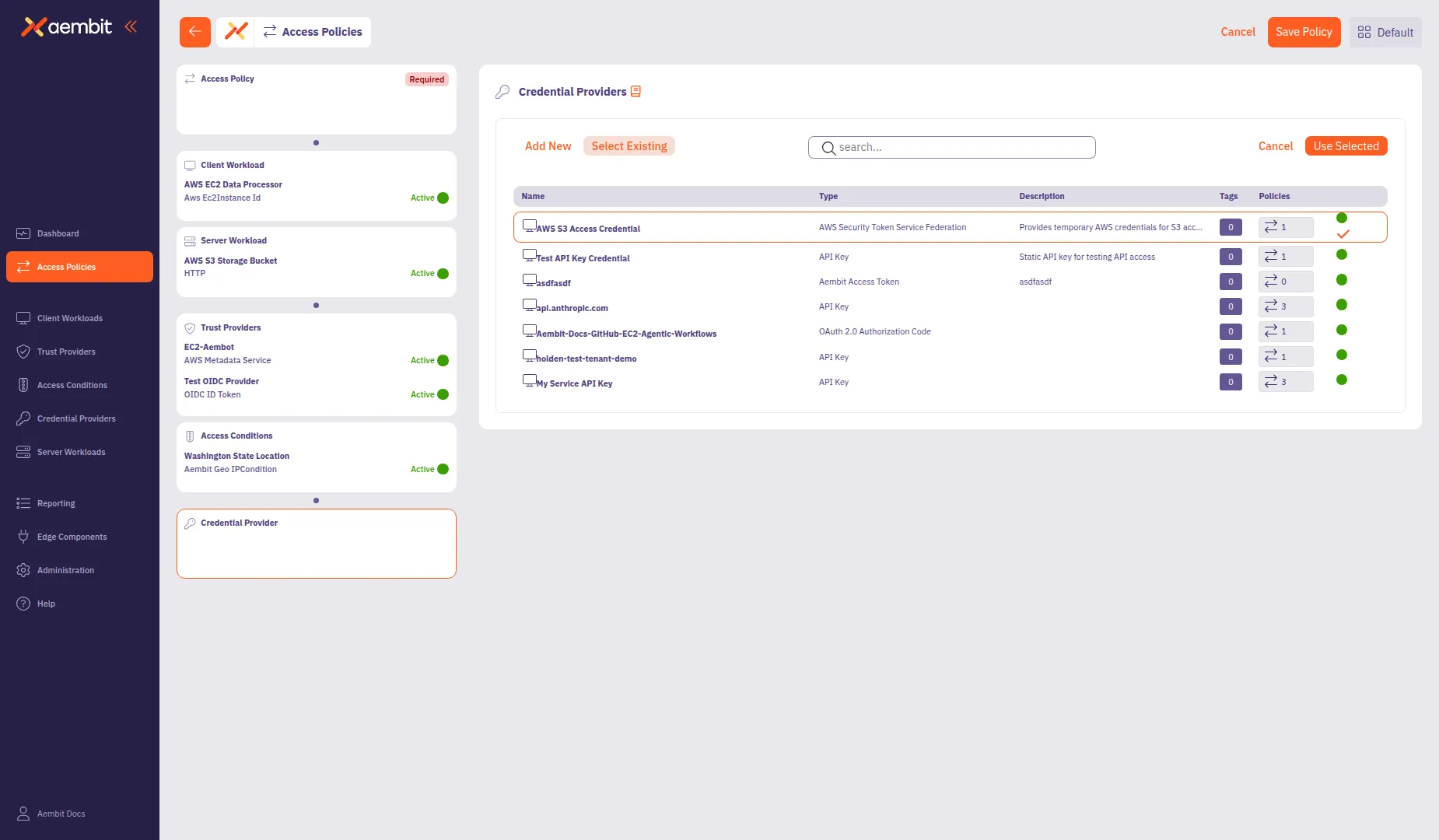Click the key icon beside Credential Providers heading
This screenshot has height=840, width=1439.
502,91
